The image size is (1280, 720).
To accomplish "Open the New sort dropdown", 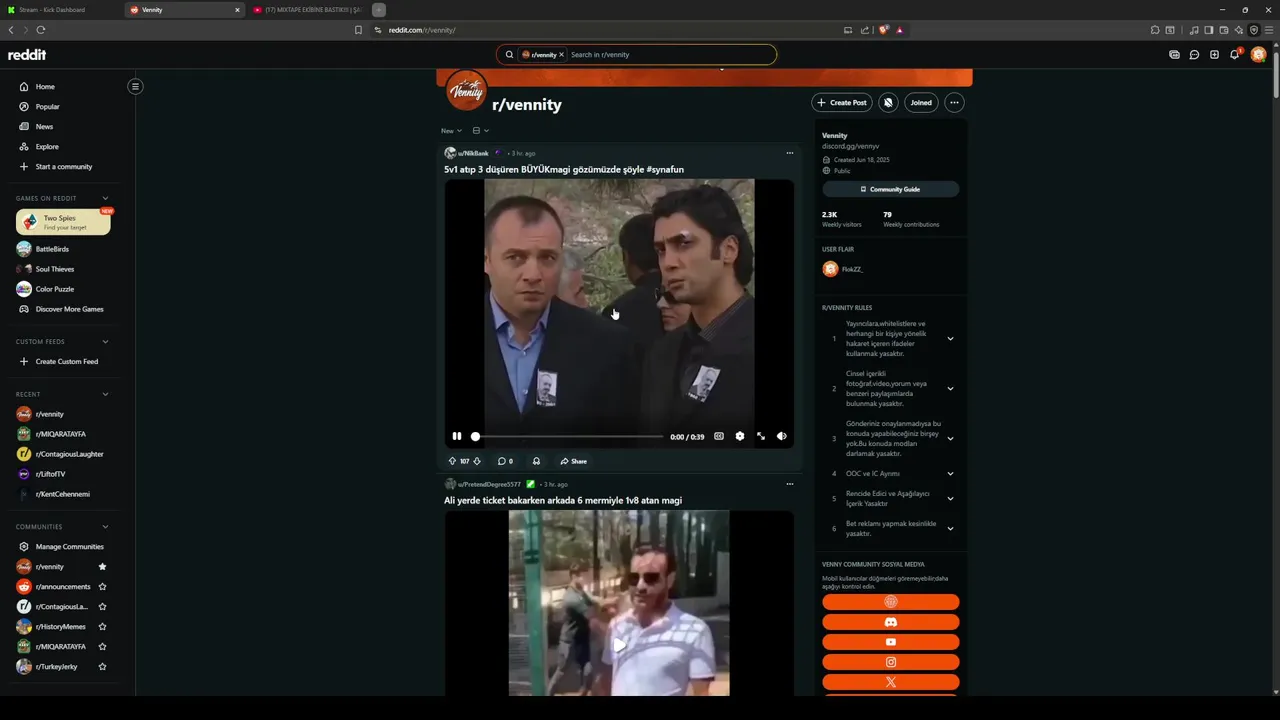I will point(451,131).
